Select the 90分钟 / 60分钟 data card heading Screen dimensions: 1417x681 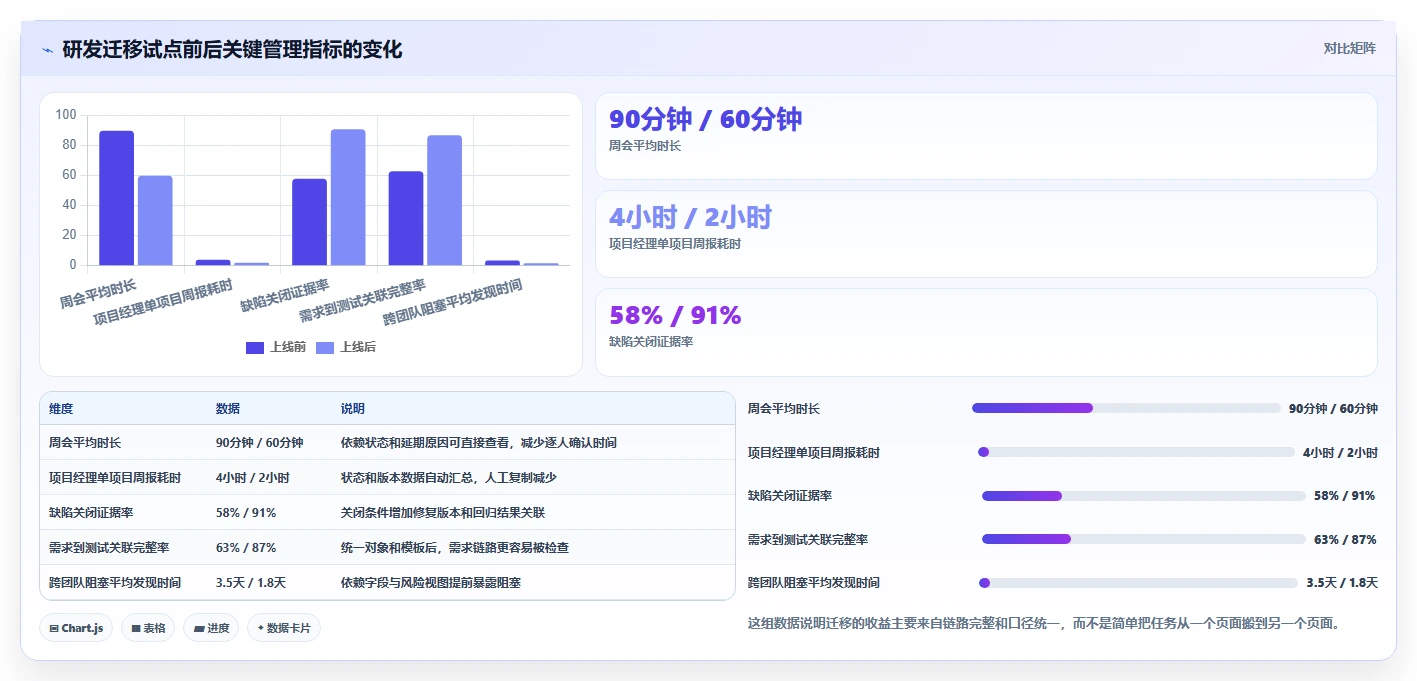pos(705,119)
